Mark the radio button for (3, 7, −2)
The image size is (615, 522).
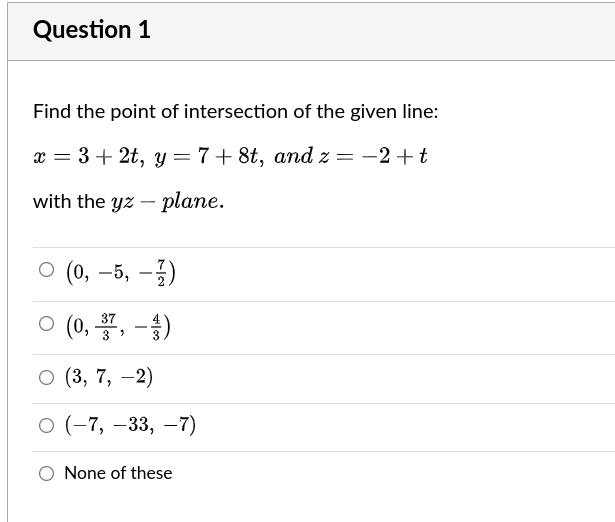(47, 377)
